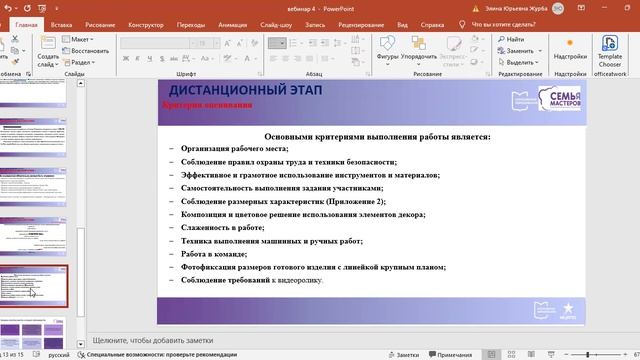
Task: Click the Восстановить reset button
Action: coord(86,51)
